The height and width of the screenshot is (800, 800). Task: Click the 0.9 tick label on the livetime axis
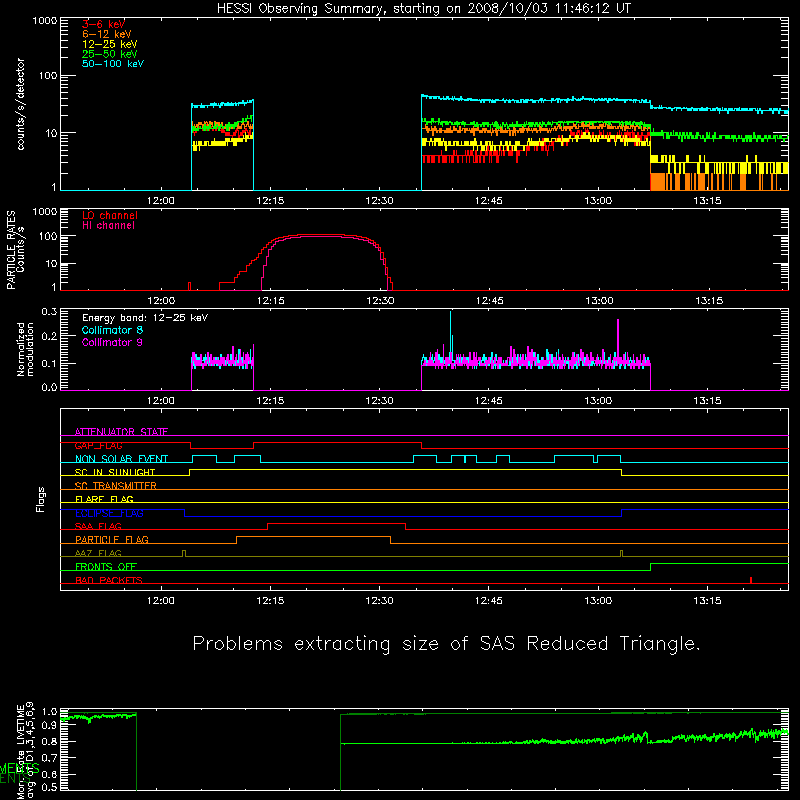pos(49,725)
